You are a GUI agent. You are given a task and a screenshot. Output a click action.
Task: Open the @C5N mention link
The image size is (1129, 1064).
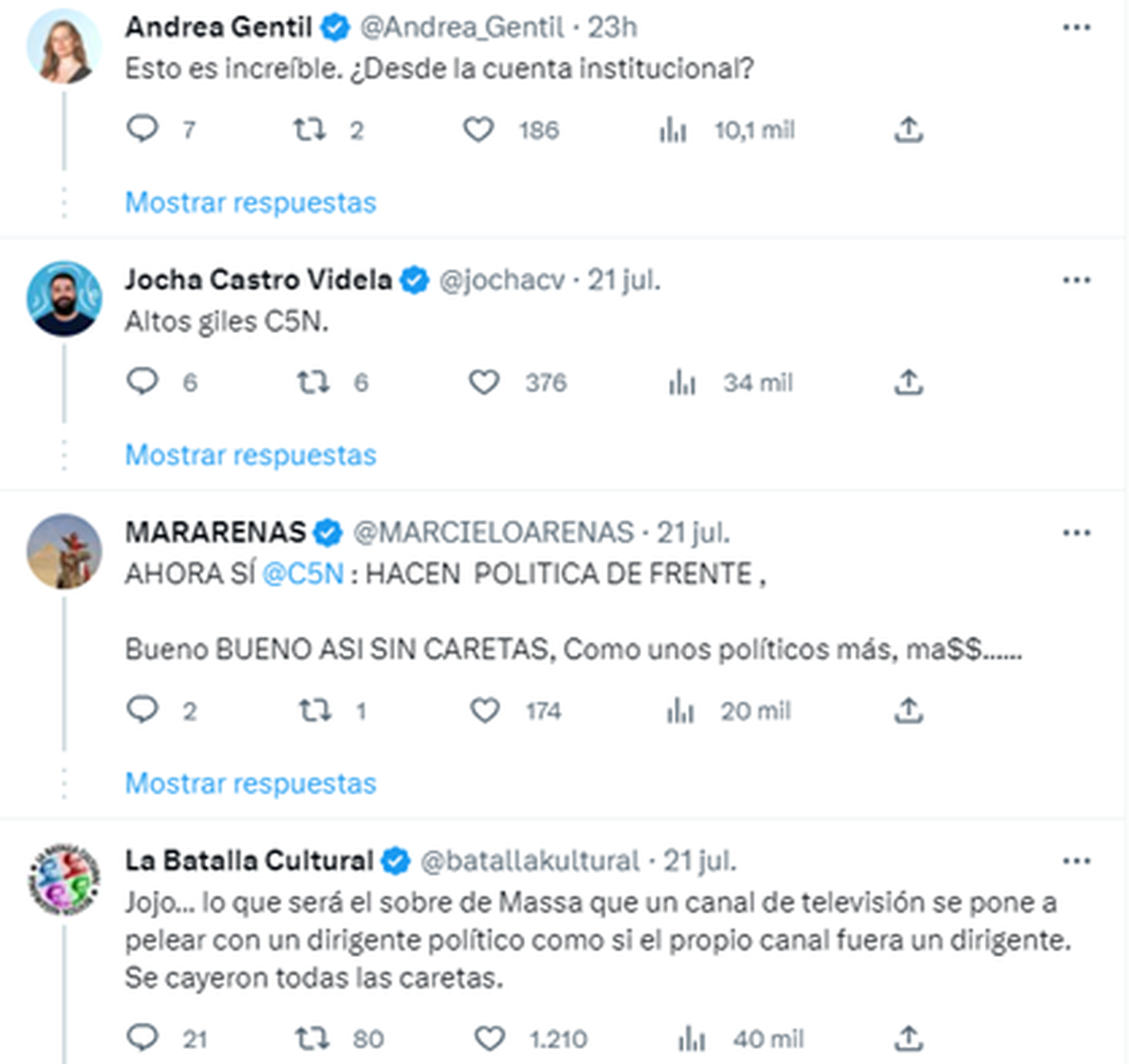302,574
